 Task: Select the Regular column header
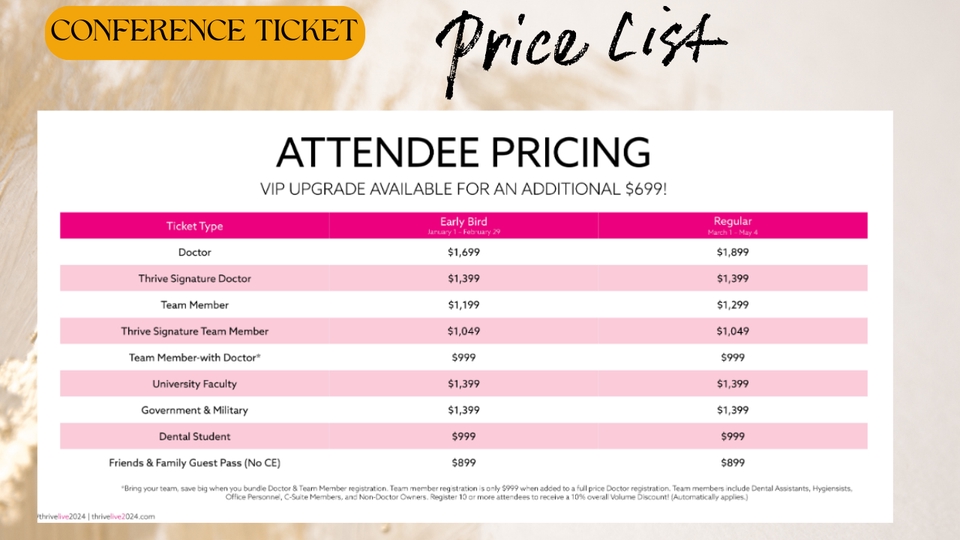(x=732, y=224)
